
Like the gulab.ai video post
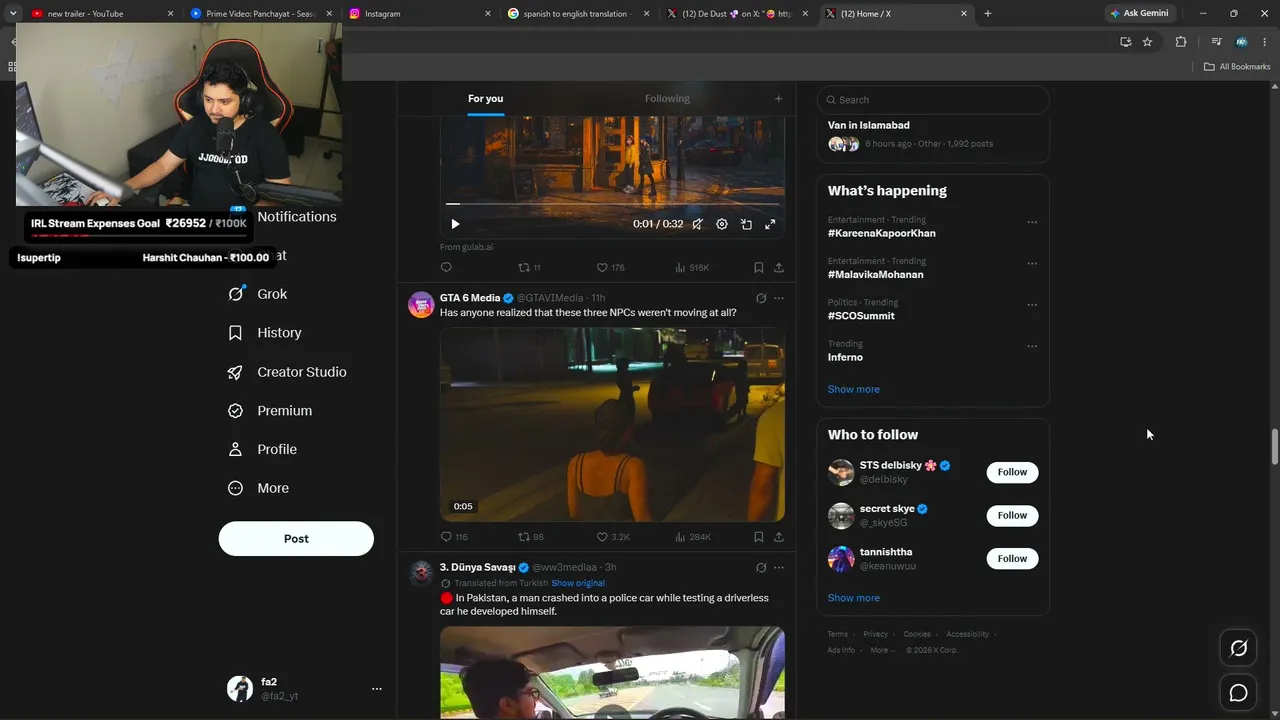coord(602,267)
